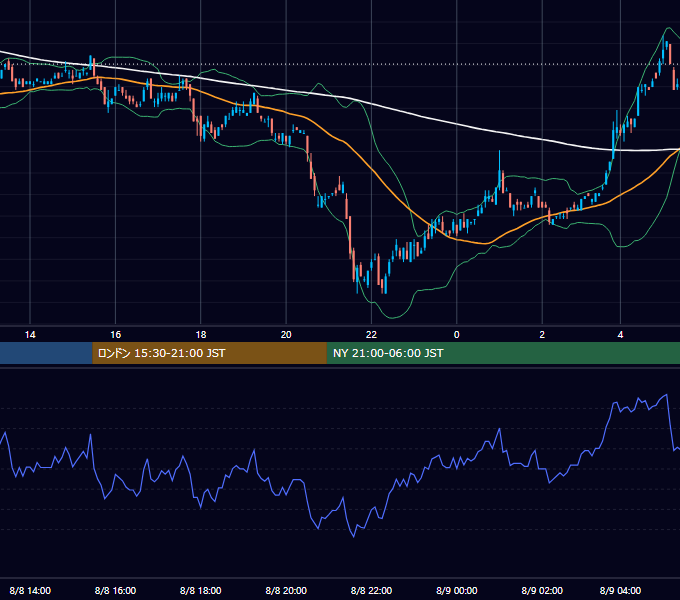Click the ロンドン 15:30-21:00 JST session bar
680x600 pixels.
[x=209, y=353]
